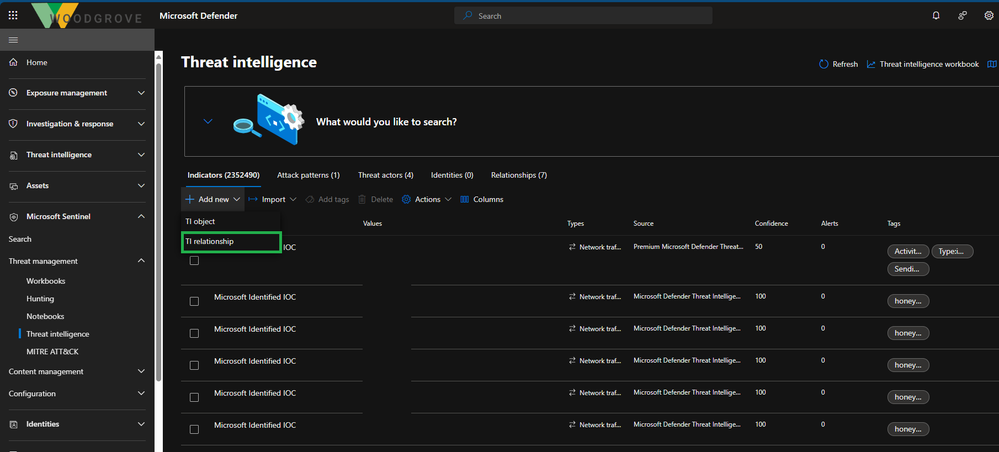The image size is (999, 452).
Task: Tick checkbox of last visible IOC row
Action: 194,429
